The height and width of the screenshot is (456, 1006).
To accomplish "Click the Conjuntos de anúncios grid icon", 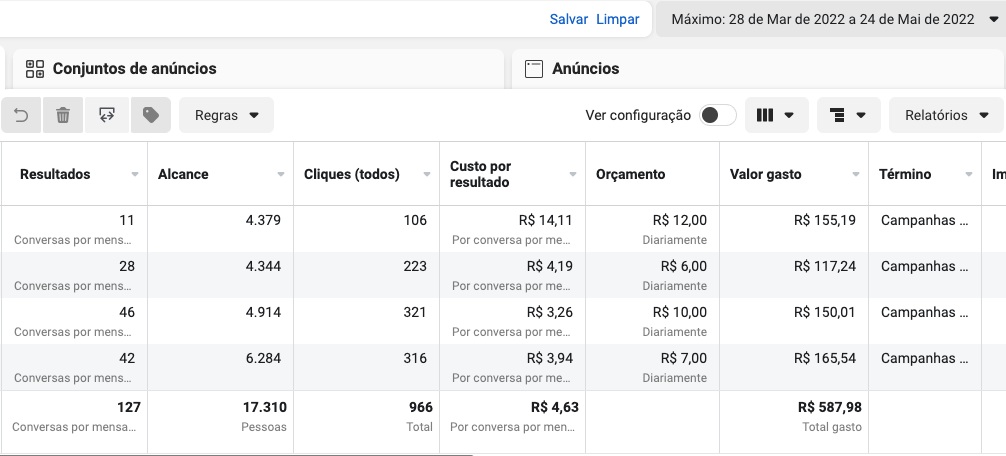I will pyautogui.click(x=35, y=69).
